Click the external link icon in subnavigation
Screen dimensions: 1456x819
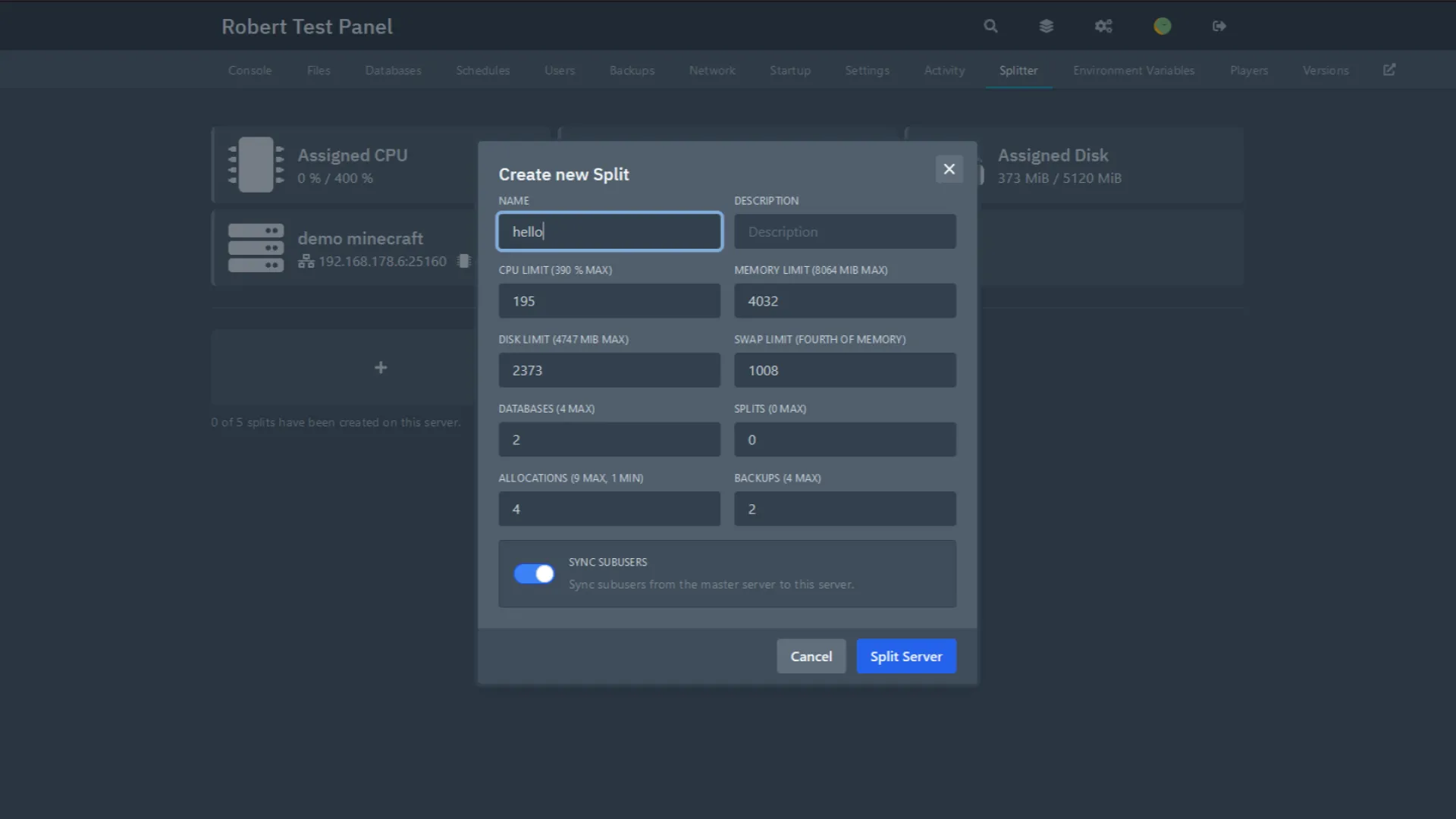pos(1389,70)
